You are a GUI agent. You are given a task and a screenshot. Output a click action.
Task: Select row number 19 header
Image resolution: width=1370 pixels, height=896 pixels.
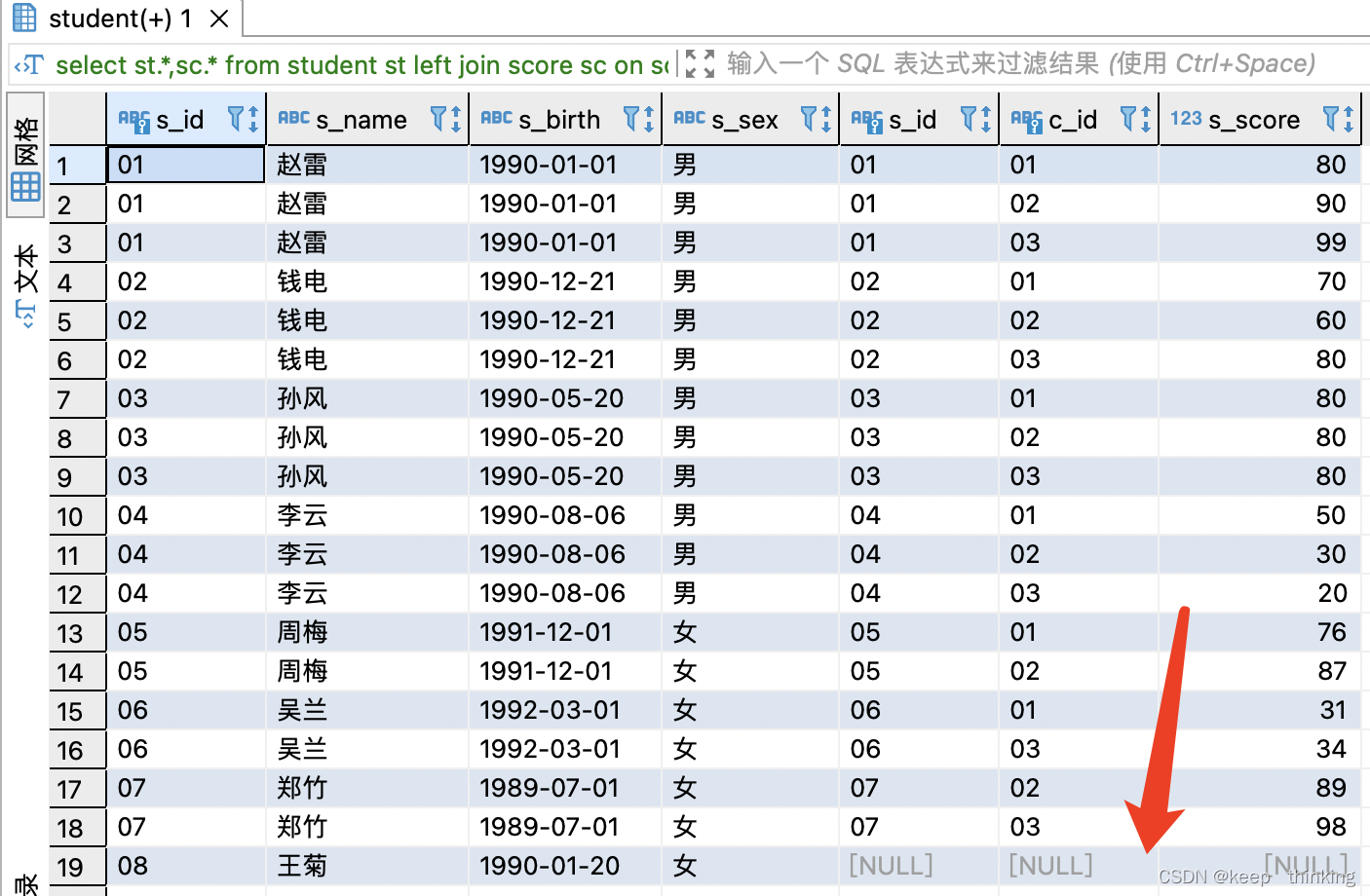(x=77, y=866)
